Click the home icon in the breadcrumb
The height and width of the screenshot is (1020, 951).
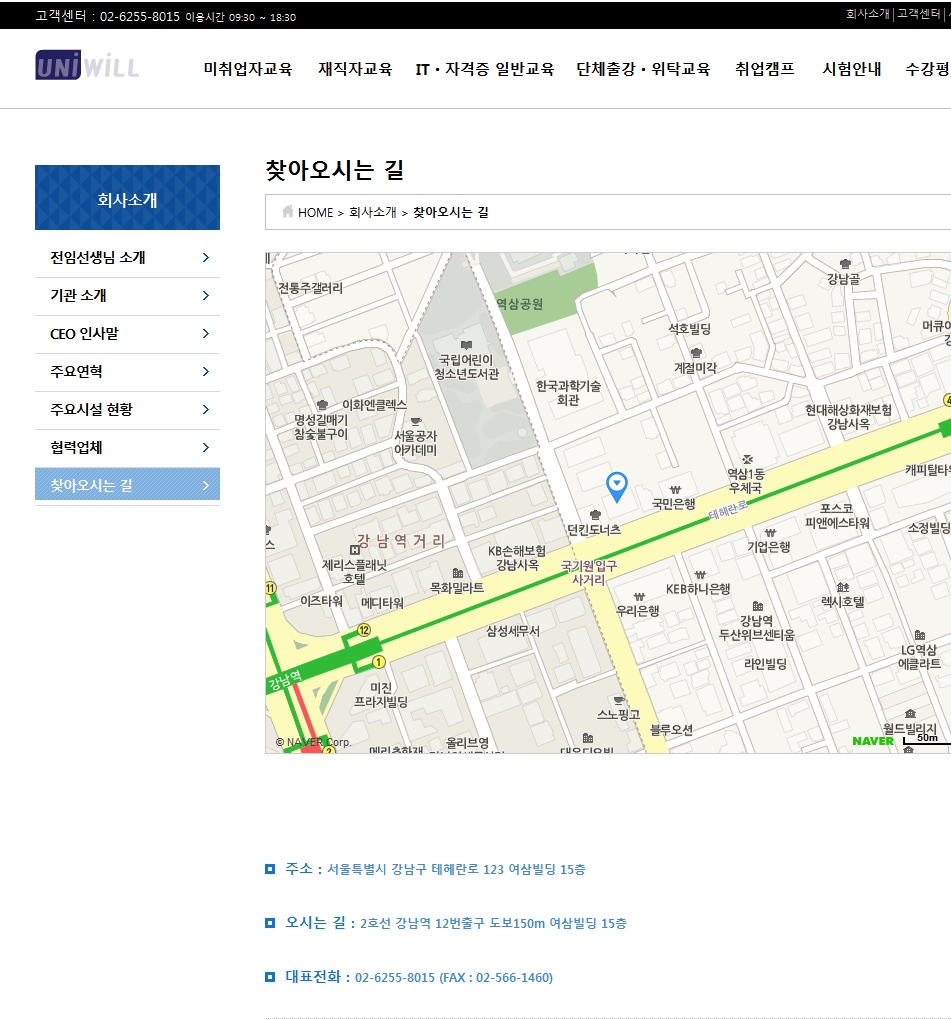[288, 211]
